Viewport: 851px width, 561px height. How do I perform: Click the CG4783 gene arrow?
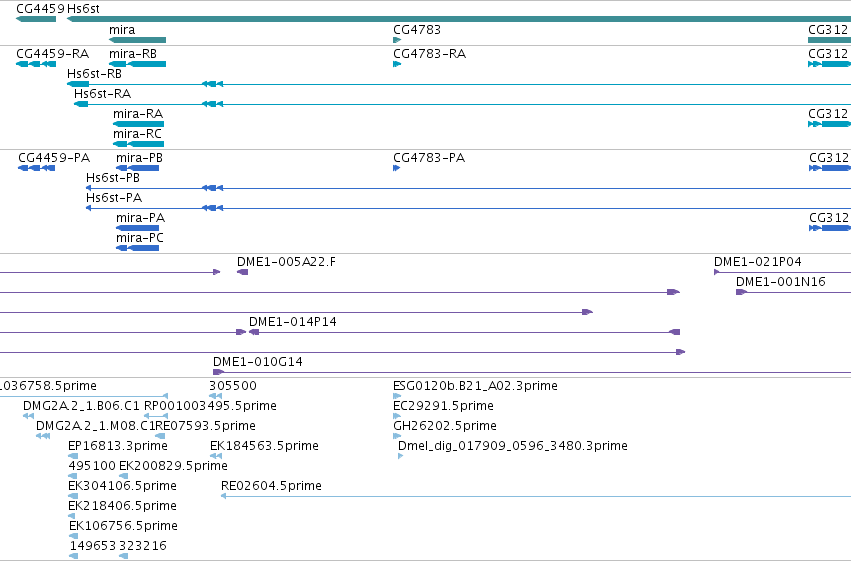(397, 40)
